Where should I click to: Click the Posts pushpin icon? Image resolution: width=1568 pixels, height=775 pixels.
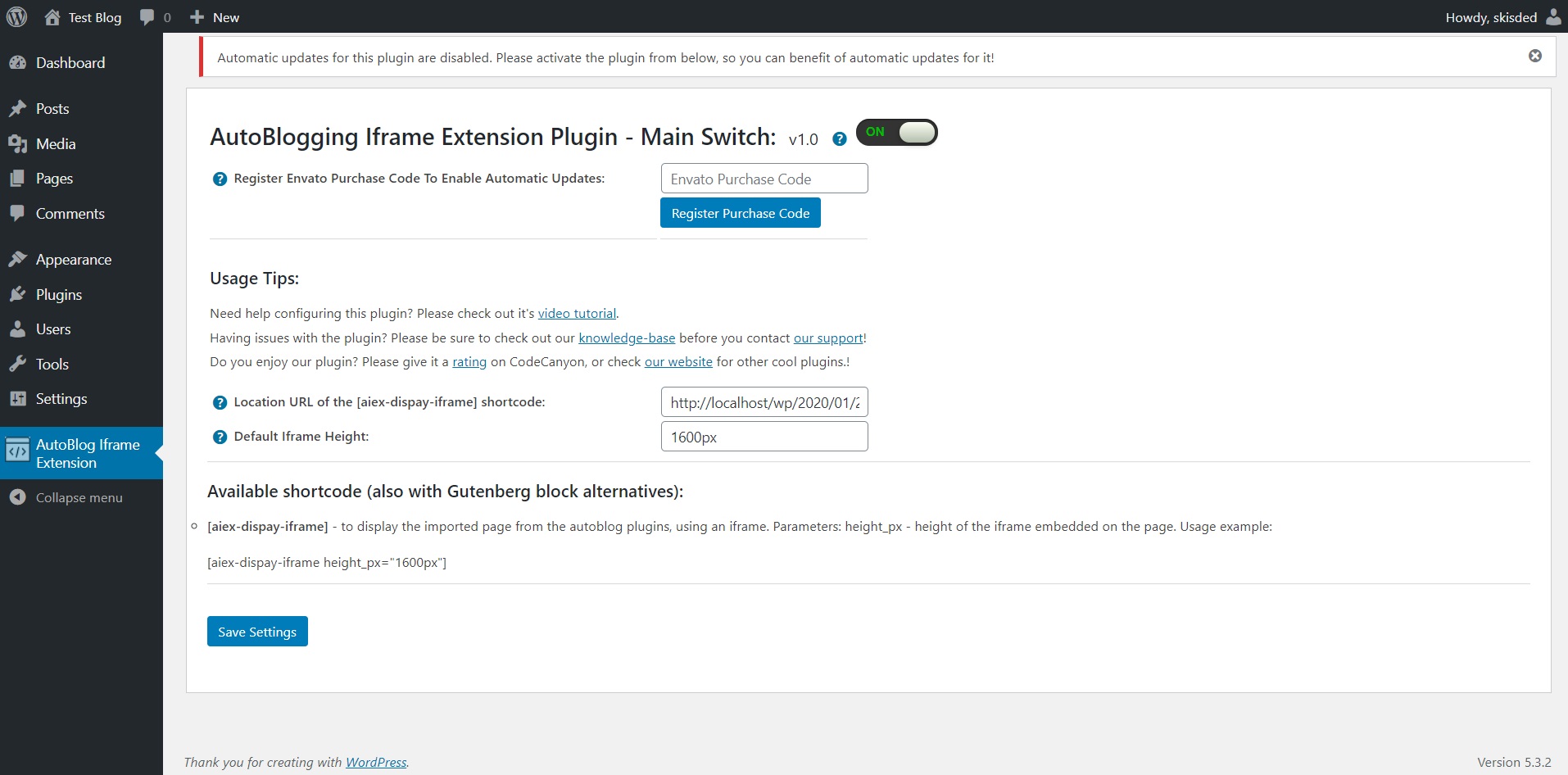pos(17,108)
